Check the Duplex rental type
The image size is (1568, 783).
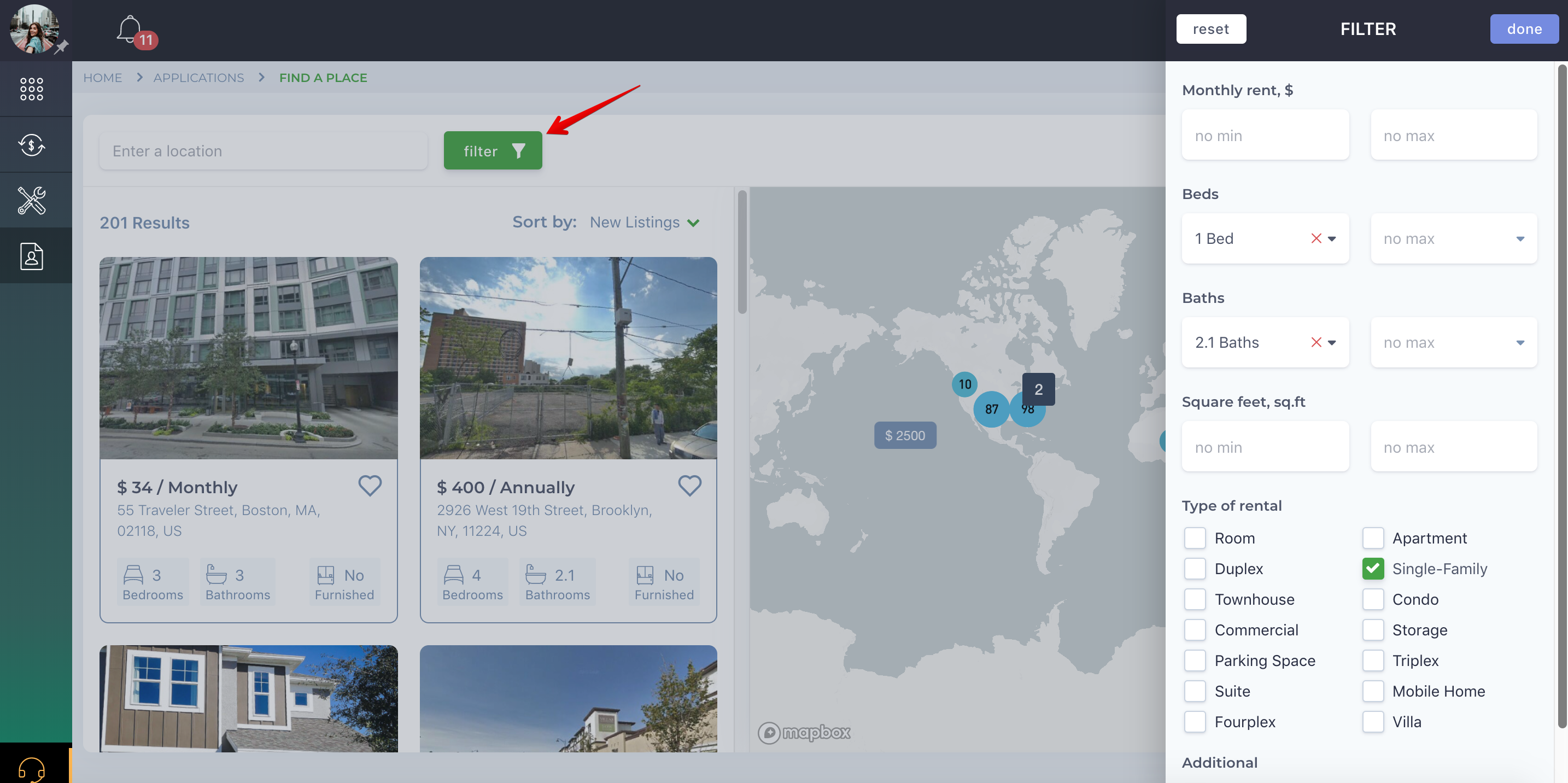click(1195, 569)
